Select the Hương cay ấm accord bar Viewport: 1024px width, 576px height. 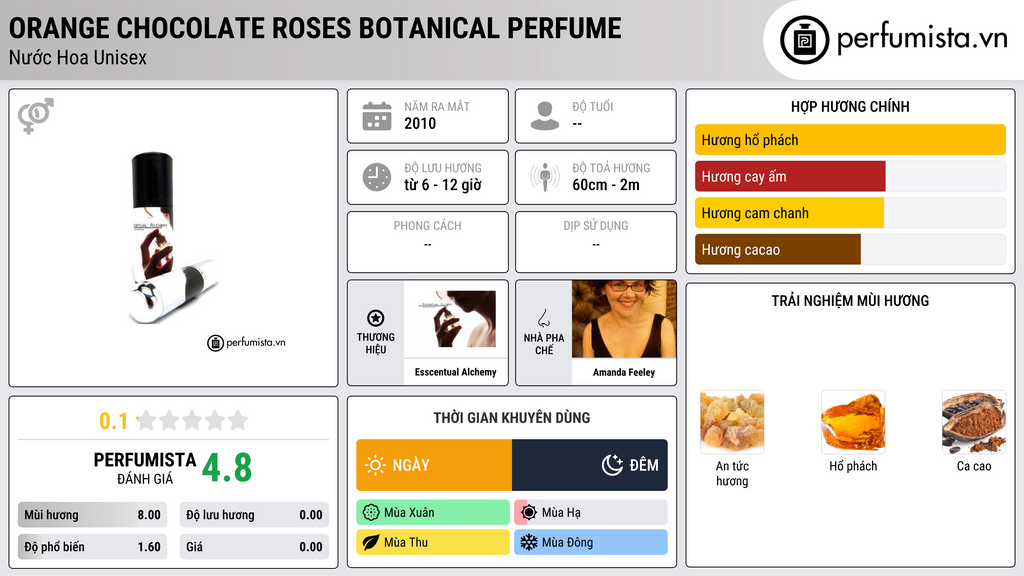coord(850,176)
